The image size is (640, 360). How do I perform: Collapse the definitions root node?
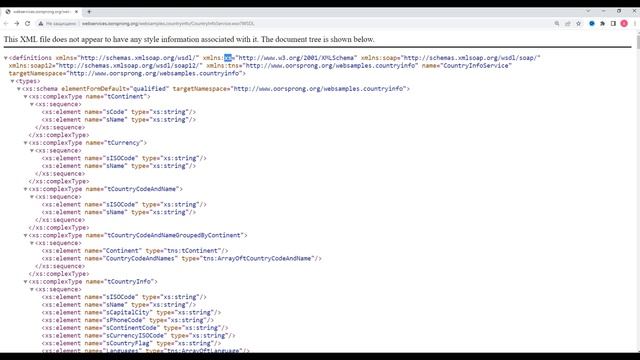[6, 58]
